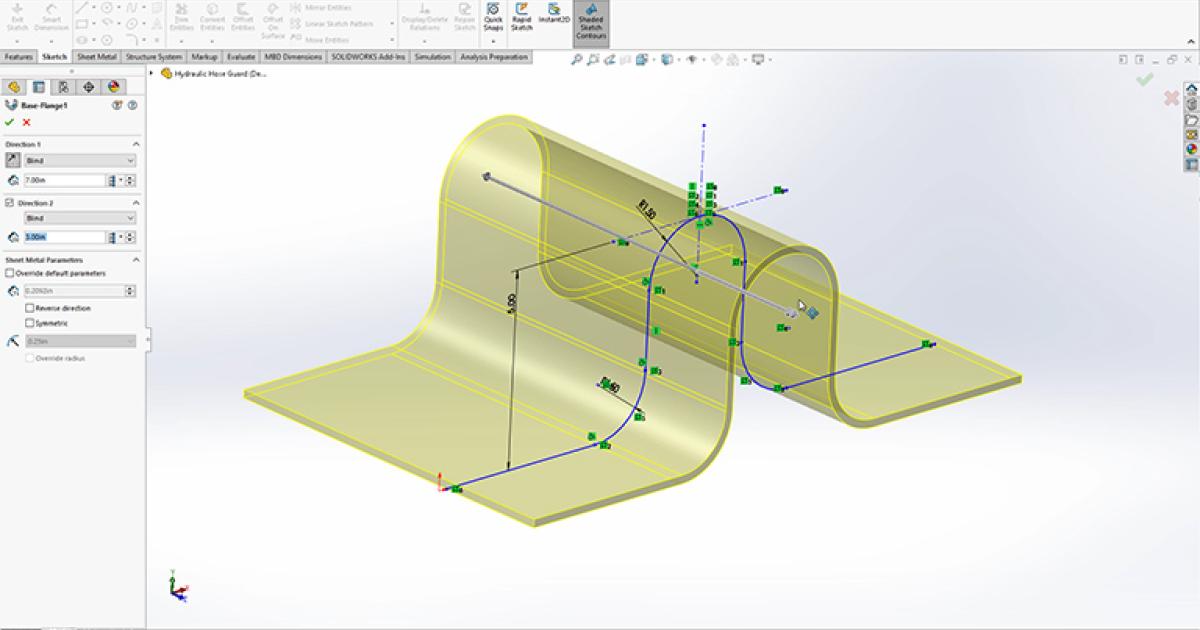Switch to the ConfigurationManager panel tab
This screenshot has height=630, width=1200.
point(64,87)
